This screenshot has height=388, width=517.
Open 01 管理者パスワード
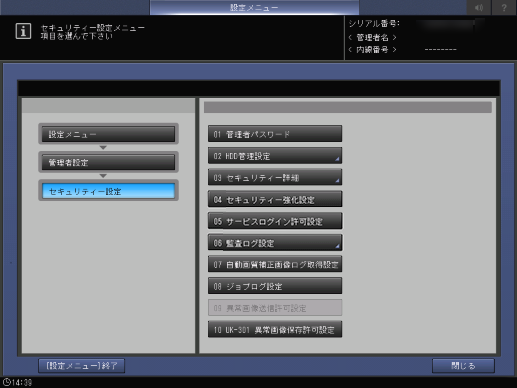tap(275, 134)
